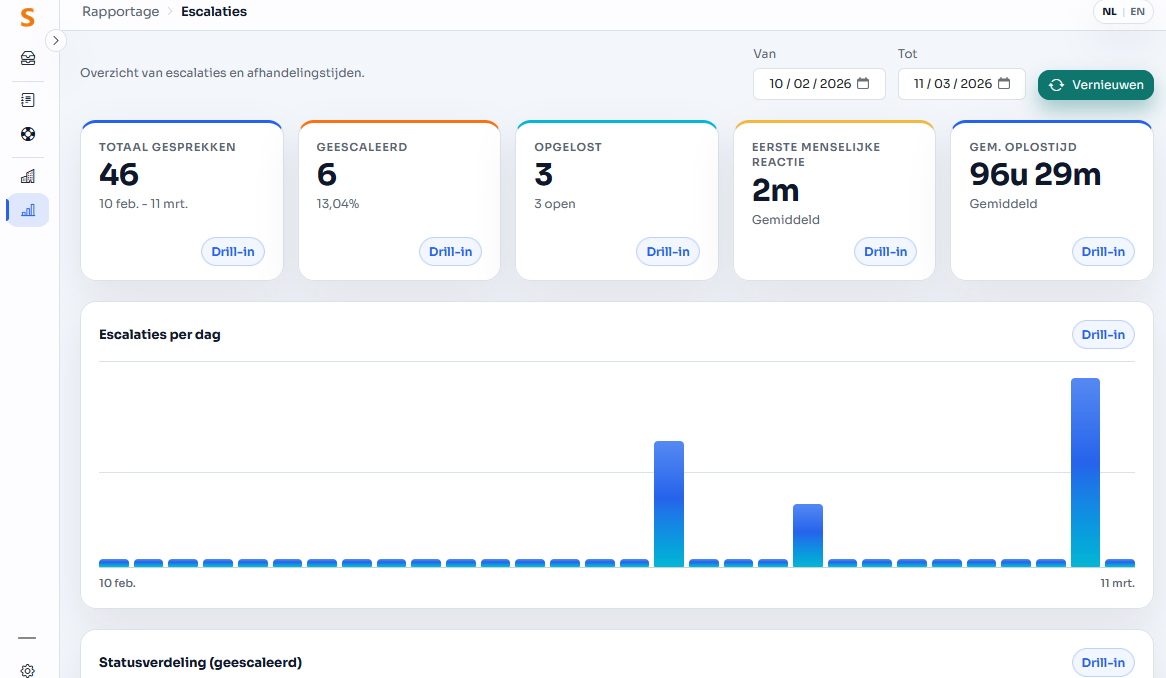Open calendar picker in Tot date field
Image resolution: width=1166 pixels, height=678 pixels.
point(1004,84)
